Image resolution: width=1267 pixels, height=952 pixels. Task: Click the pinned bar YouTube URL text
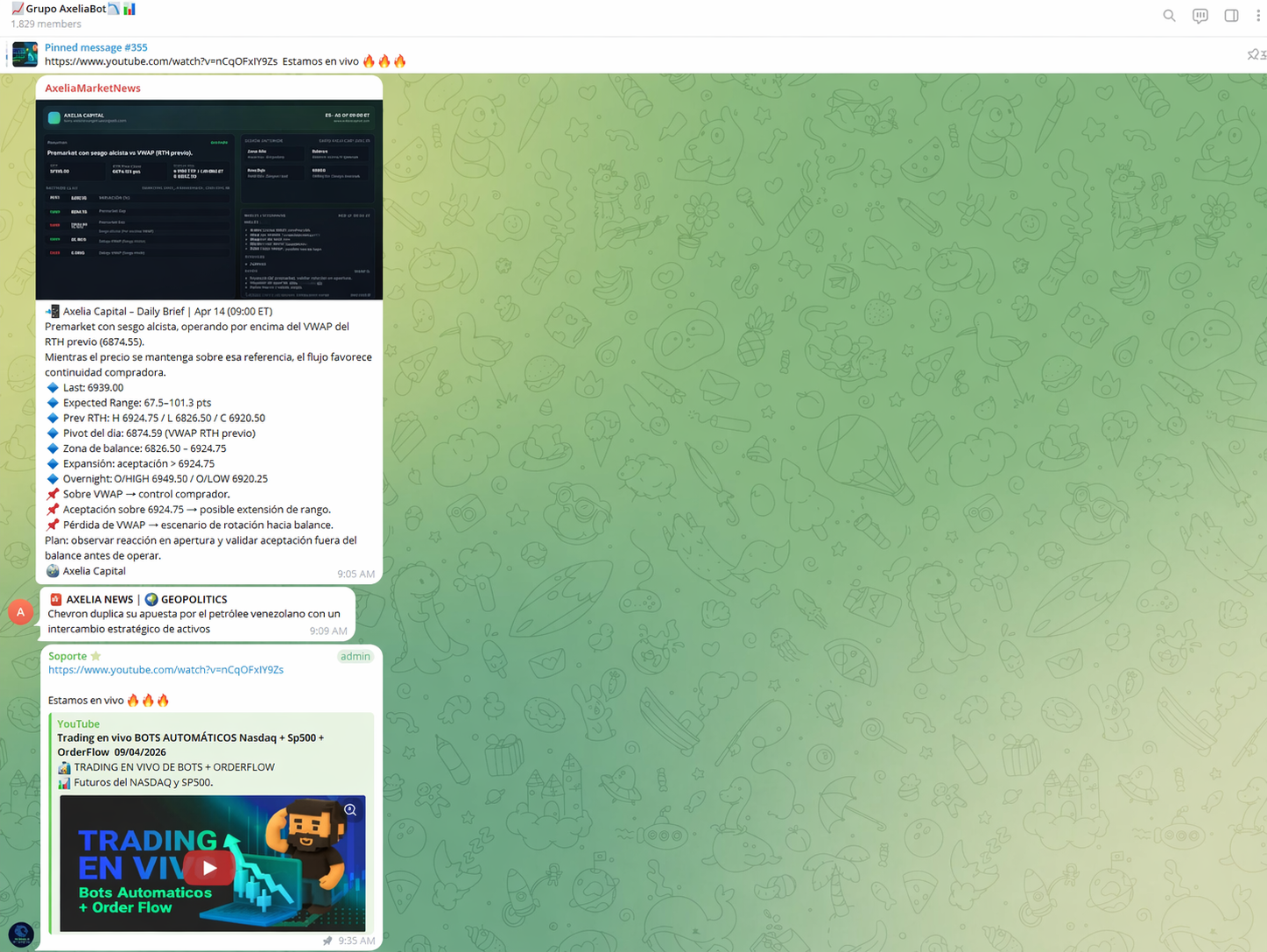[161, 61]
